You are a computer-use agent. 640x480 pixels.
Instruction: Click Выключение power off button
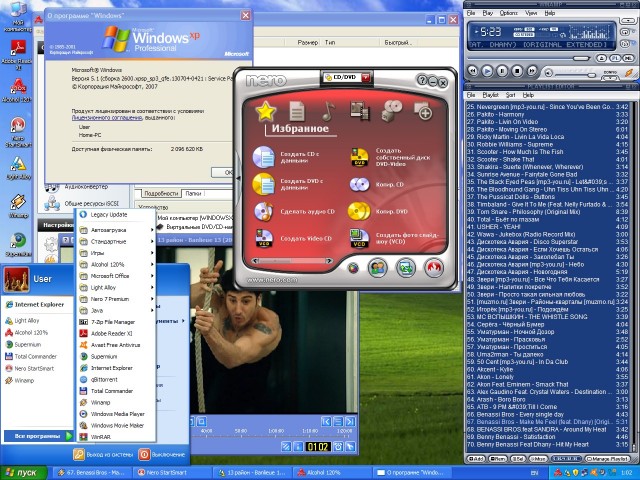point(163,454)
